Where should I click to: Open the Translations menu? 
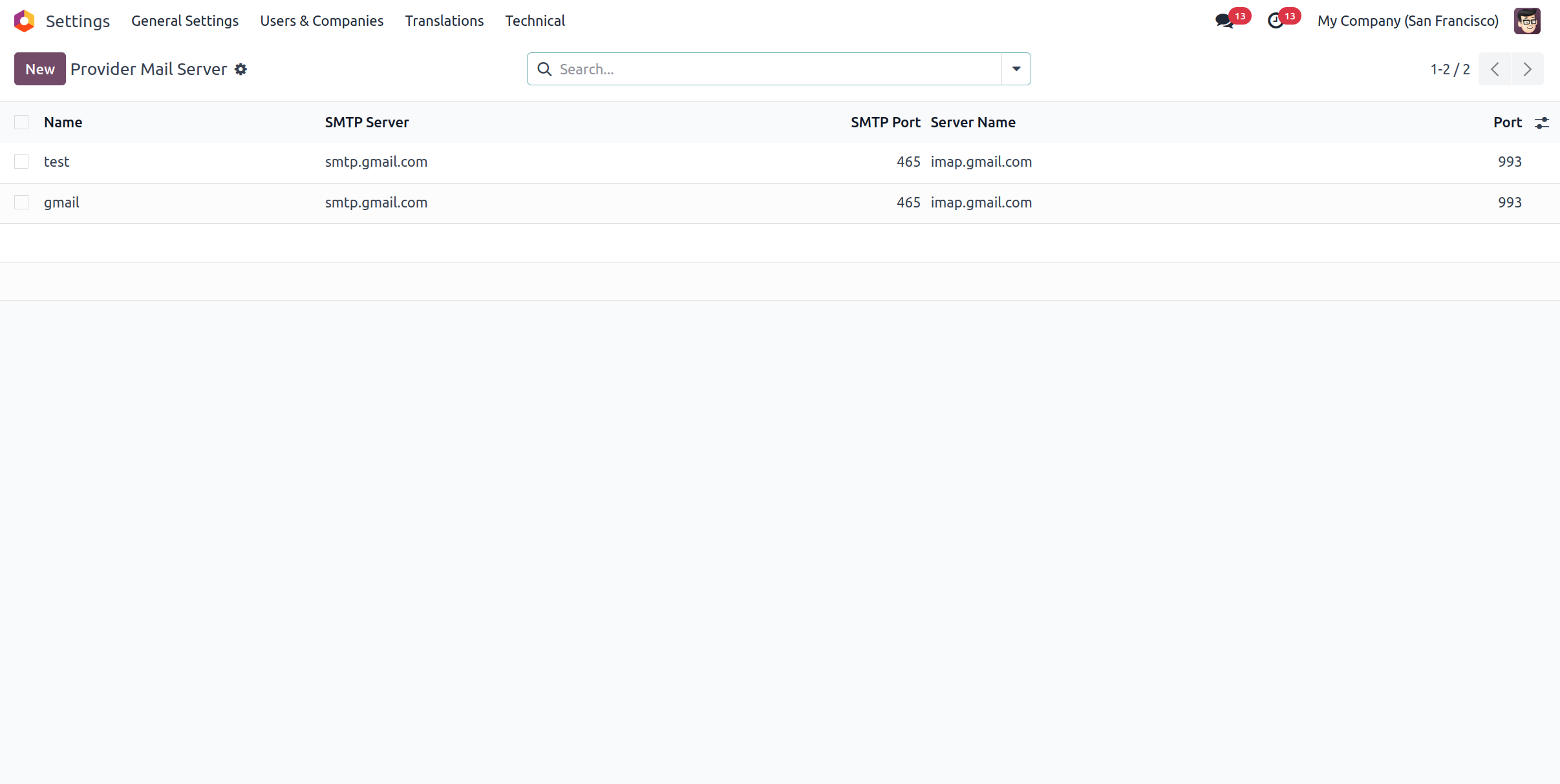point(444,21)
